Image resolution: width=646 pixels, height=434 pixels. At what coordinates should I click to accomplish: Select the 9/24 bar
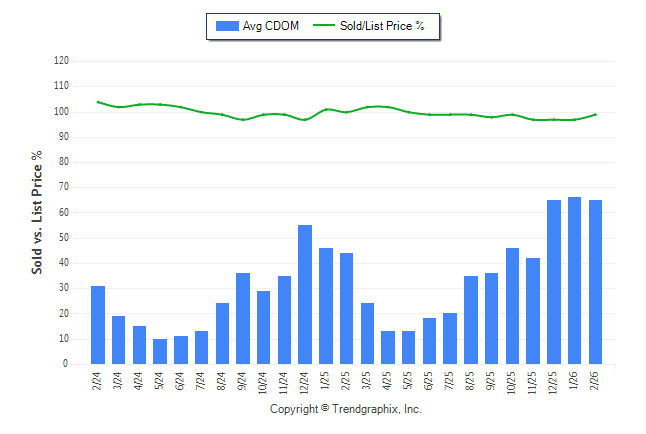coord(243,318)
